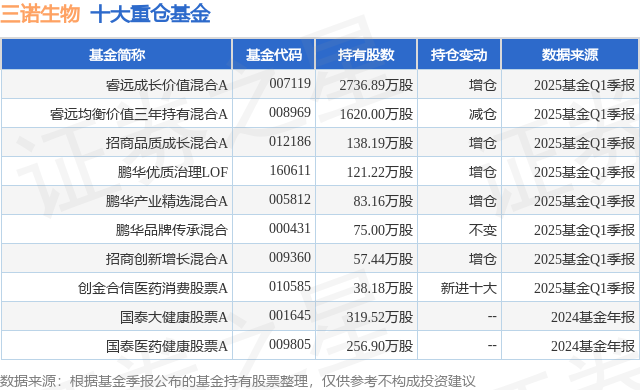Click the 基金简称 column header
This screenshot has width=640, height=390.
[x=117, y=55]
